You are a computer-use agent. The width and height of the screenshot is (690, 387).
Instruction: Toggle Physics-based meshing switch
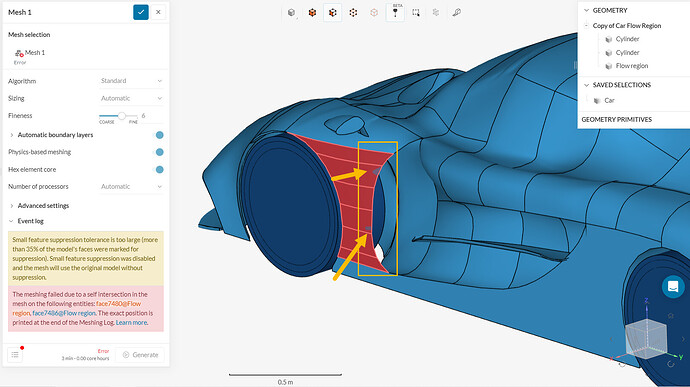pyautogui.click(x=159, y=152)
